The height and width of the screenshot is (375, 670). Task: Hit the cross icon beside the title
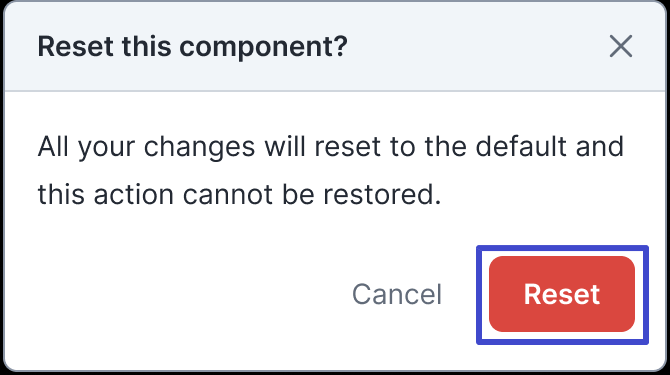pyautogui.click(x=620, y=46)
